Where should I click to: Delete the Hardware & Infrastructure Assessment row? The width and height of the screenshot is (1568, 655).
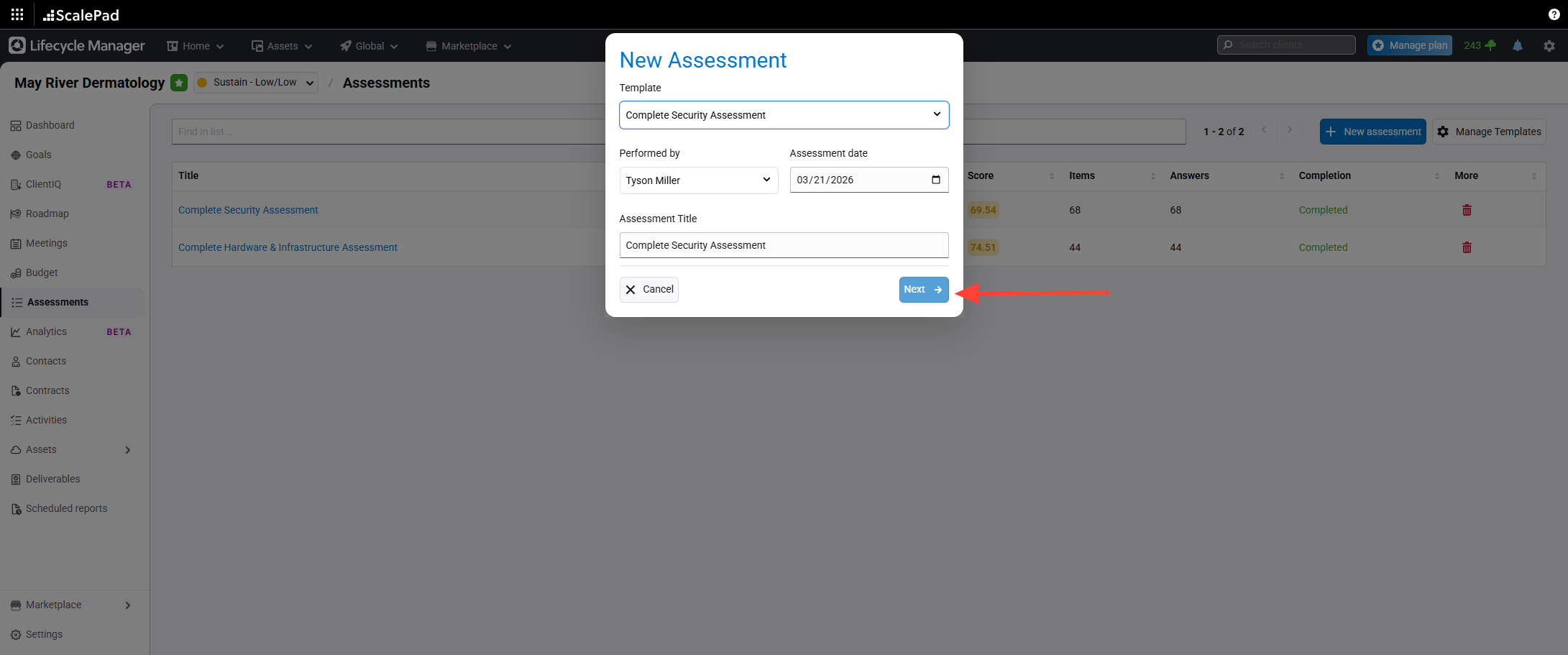1467,248
